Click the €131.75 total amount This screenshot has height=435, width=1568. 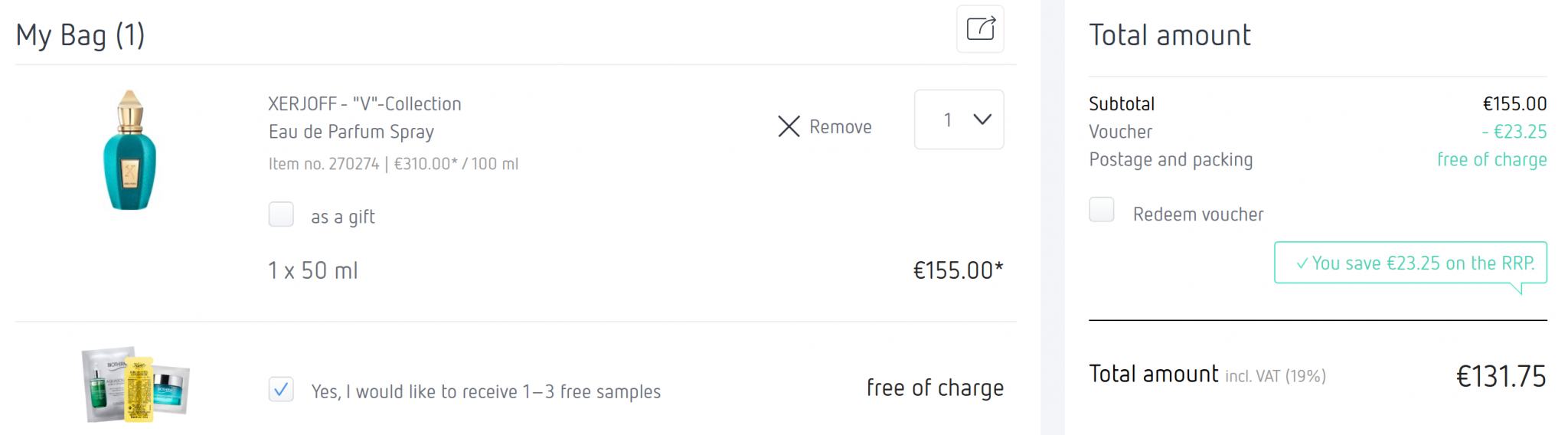pyautogui.click(x=1500, y=376)
